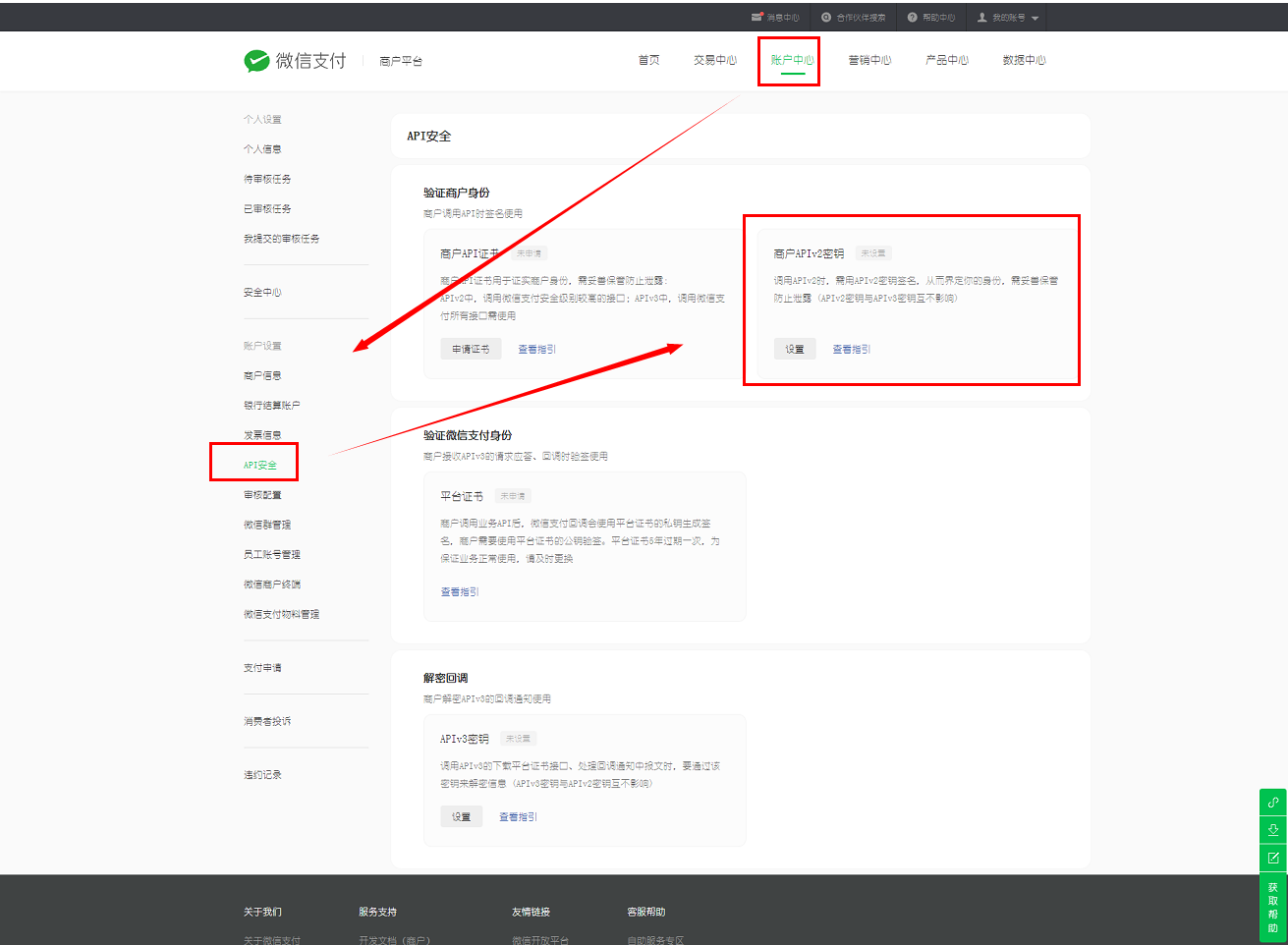Switch to the 交易中心 tab

pyautogui.click(x=715, y=60)
